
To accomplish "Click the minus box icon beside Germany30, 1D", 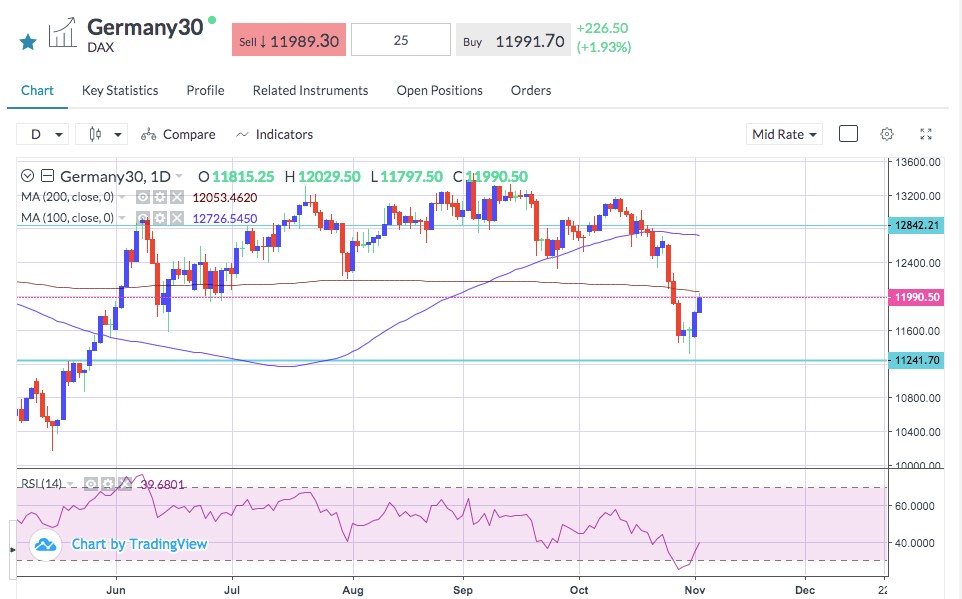I will [47, 176].
